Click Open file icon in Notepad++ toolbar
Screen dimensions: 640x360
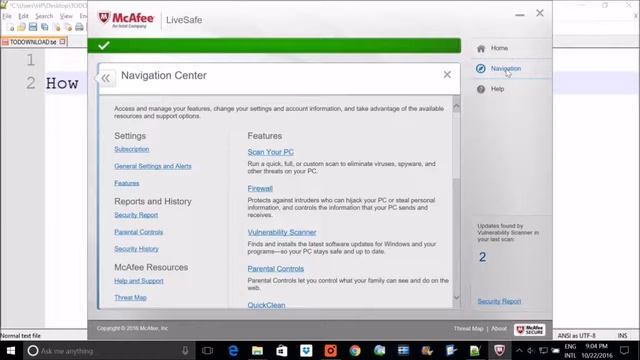[21, 27]
